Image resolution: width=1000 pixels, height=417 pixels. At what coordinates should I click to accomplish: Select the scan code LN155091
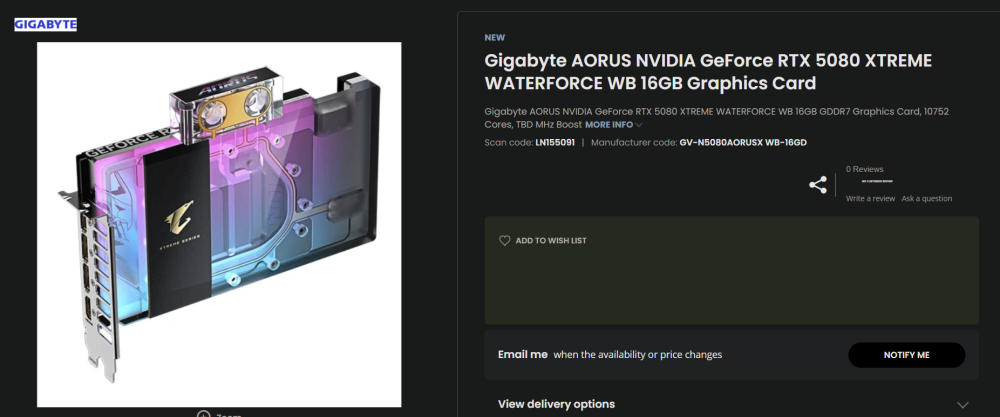click(x=555, y=142)
